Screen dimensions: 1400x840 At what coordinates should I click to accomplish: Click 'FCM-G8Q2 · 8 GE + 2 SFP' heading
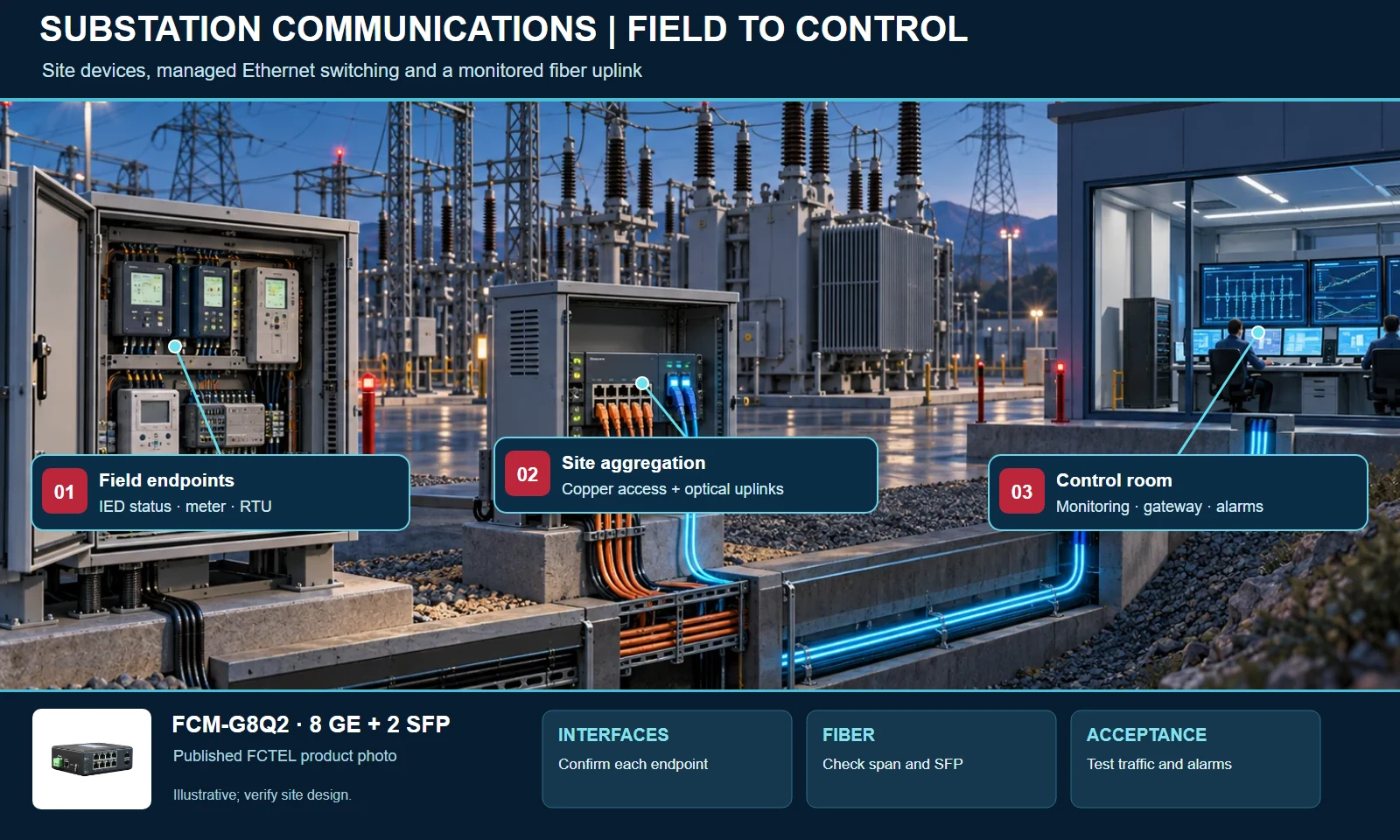coord(311,724)
